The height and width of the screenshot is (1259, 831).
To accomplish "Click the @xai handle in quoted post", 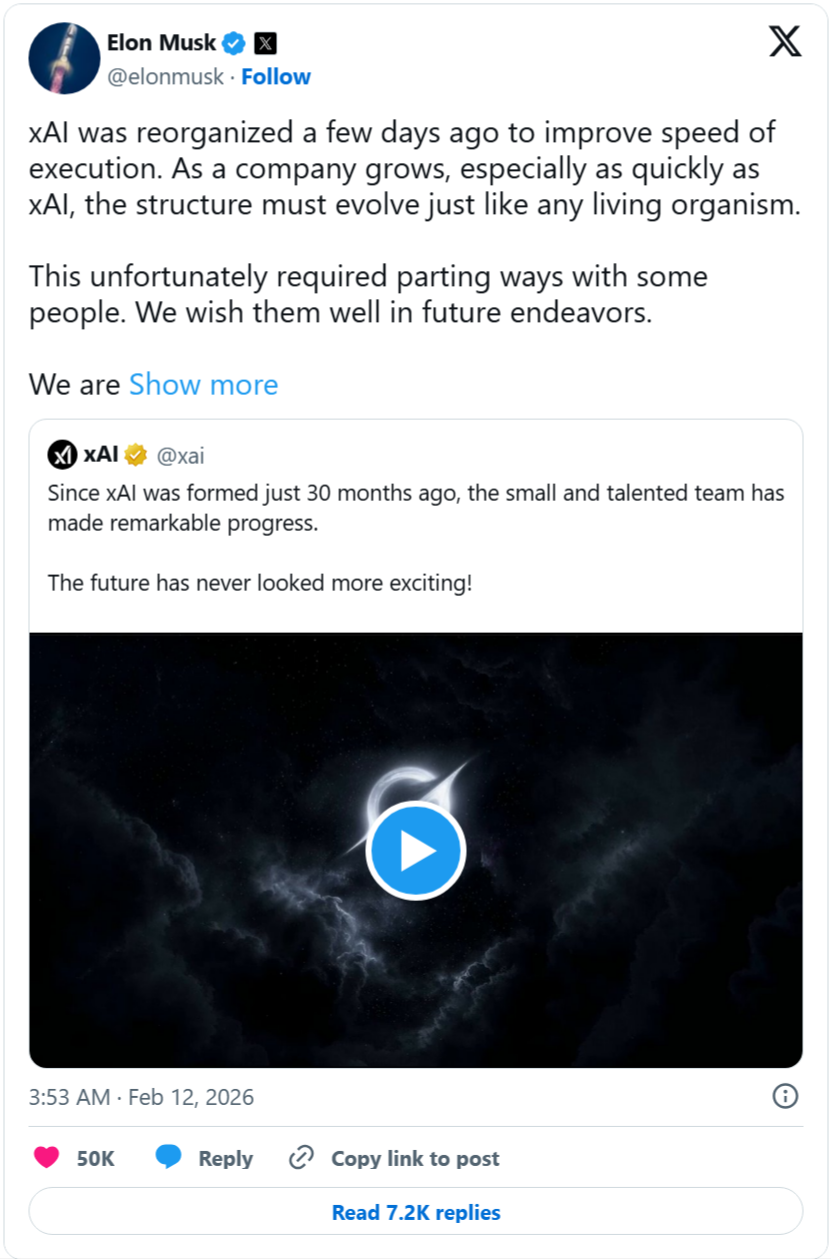I will click(181, 456).
